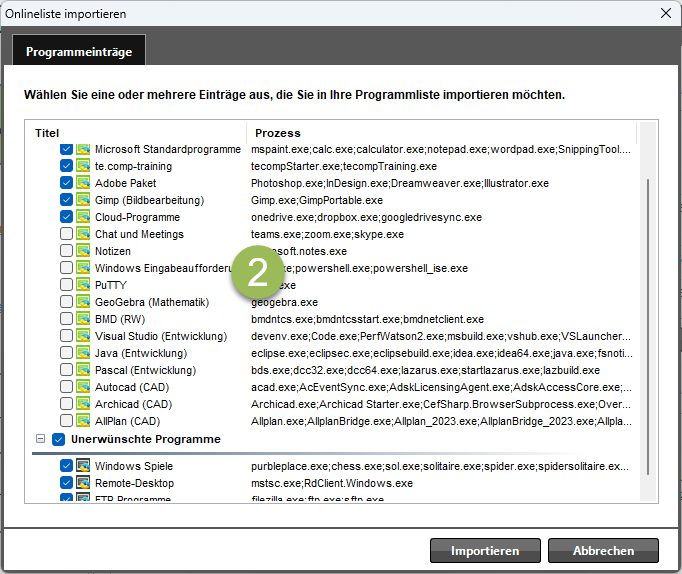The image size is (682, 574).
Task: Select the process text 'geogebra.exe'
Action: [x=284, y=302]
